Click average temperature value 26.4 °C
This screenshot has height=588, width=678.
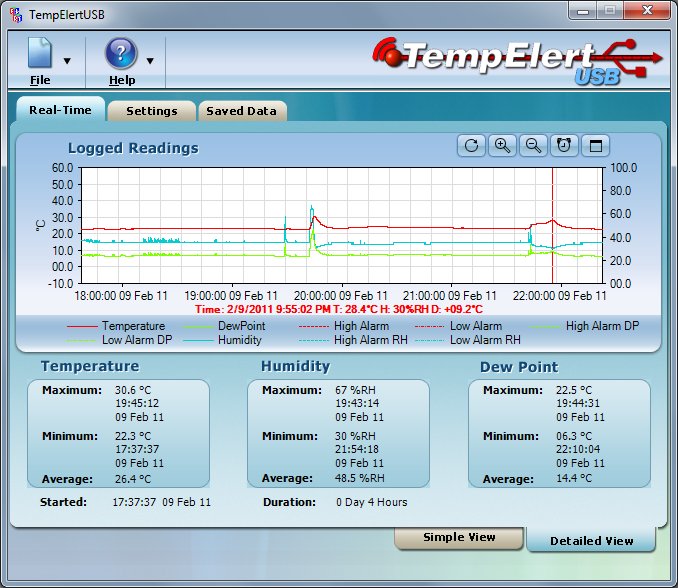(x=133, y=479)
